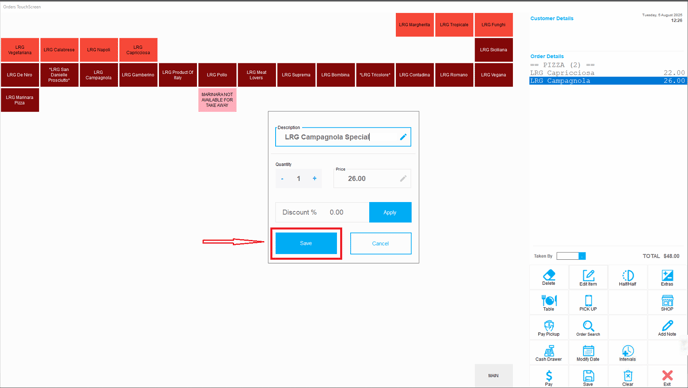Click the Pay dollar icon
The height and width of the screenshot is (388, 688).
pos(548,377)
